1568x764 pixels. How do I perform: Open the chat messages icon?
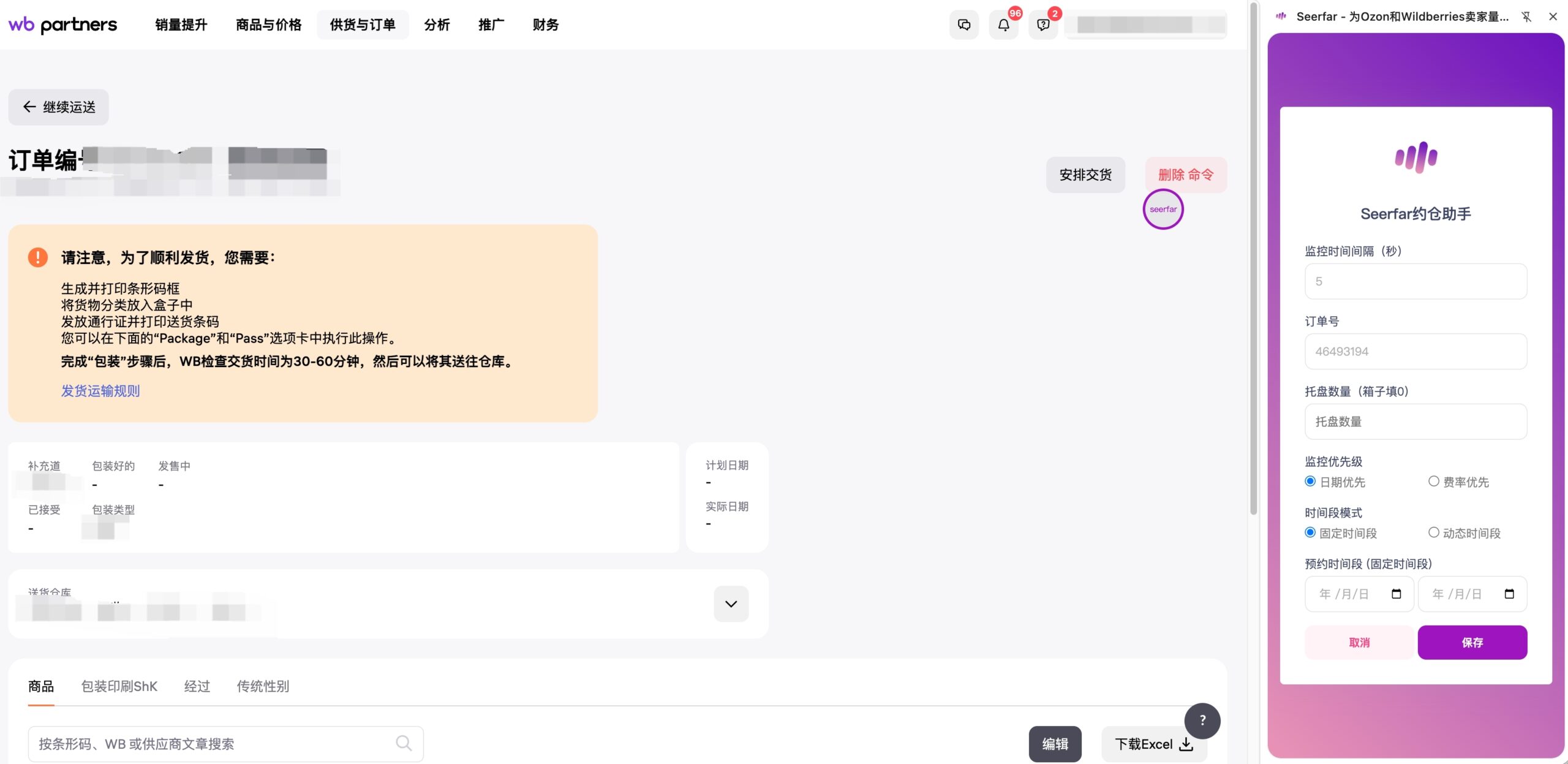[x=963, y=25]
